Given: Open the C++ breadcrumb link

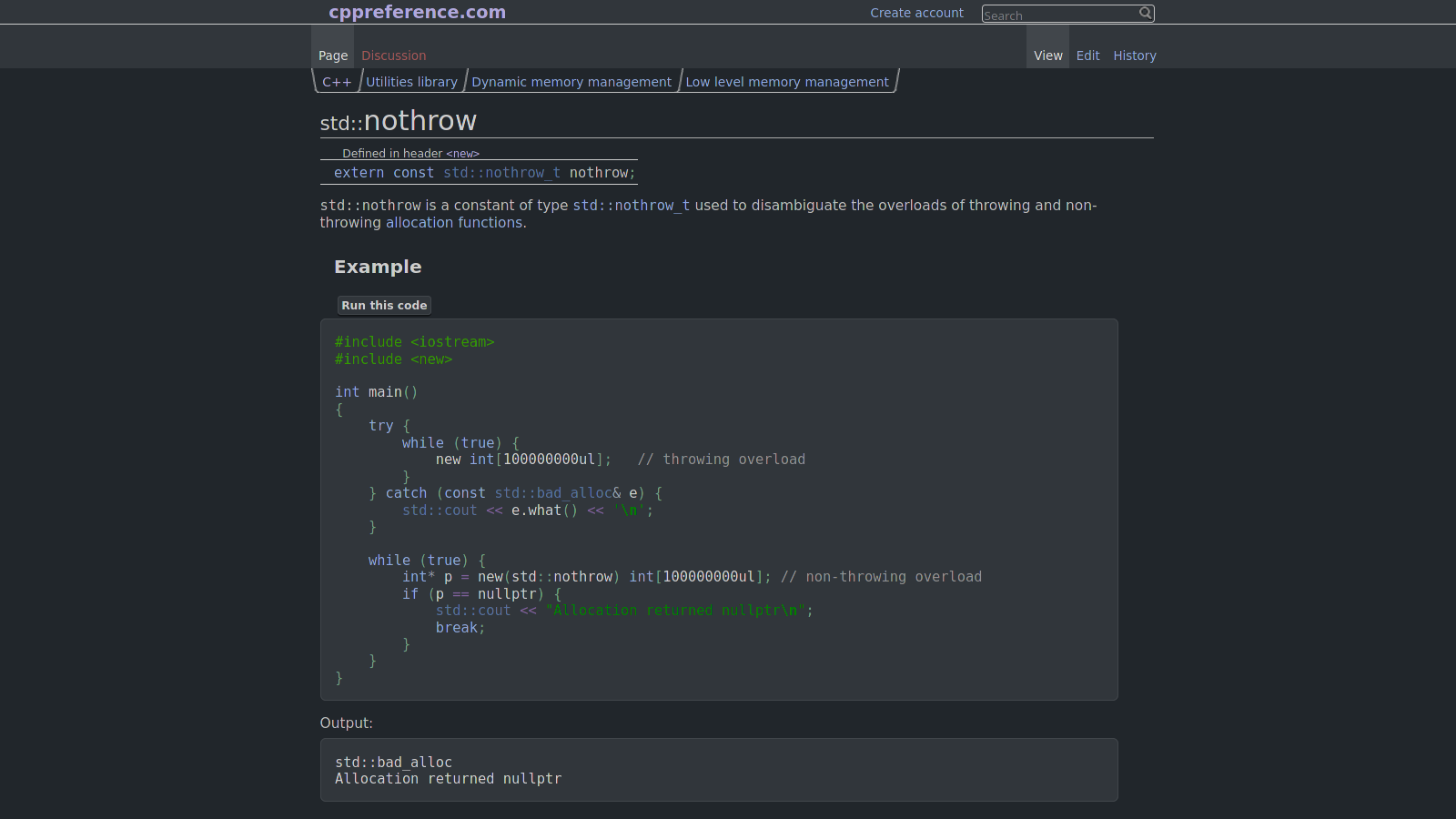Looking at the screenshot, I should pos(337,81).
